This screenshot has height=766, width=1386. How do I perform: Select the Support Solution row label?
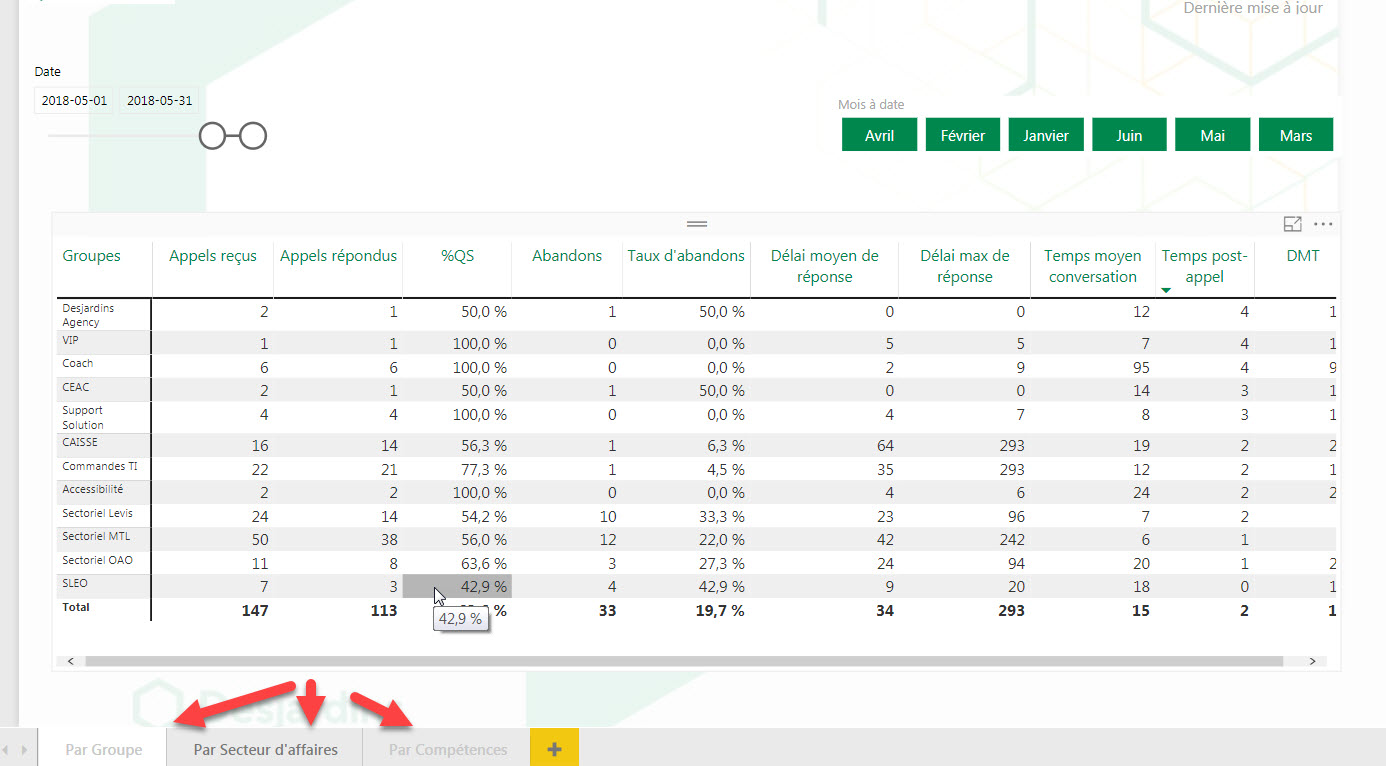coord(83,417)
